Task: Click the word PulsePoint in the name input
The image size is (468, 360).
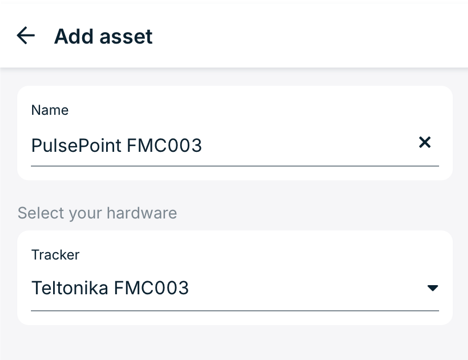Action: pyautogui.click(x=76, y=145)
